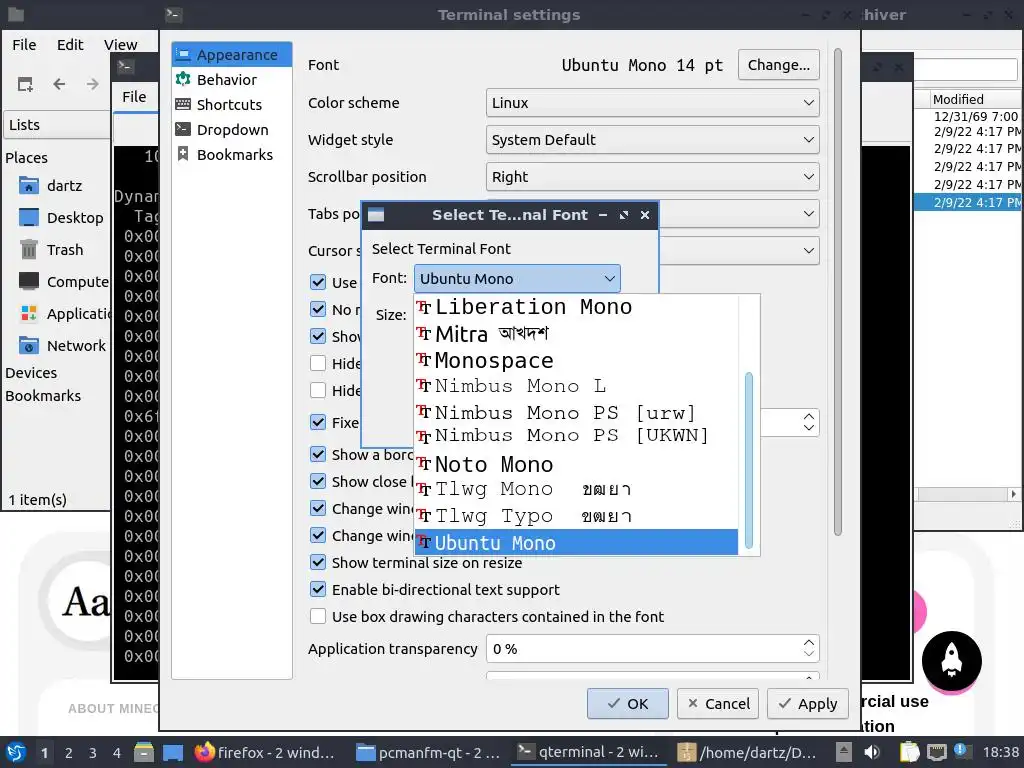Image resolution: width=1024 pixels, height=768 pixels.
Task: Open File menu in qterminal window
Action: pyautogui.click(x=134, y=97)
